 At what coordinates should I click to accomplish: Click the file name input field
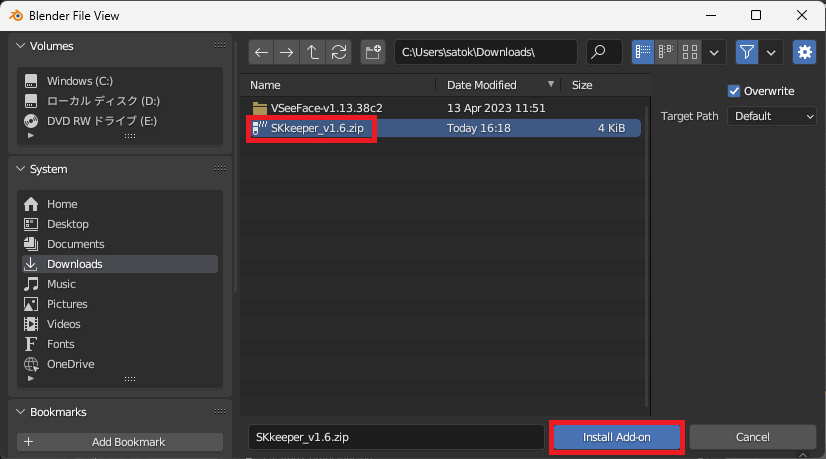[x=395, y=437]
